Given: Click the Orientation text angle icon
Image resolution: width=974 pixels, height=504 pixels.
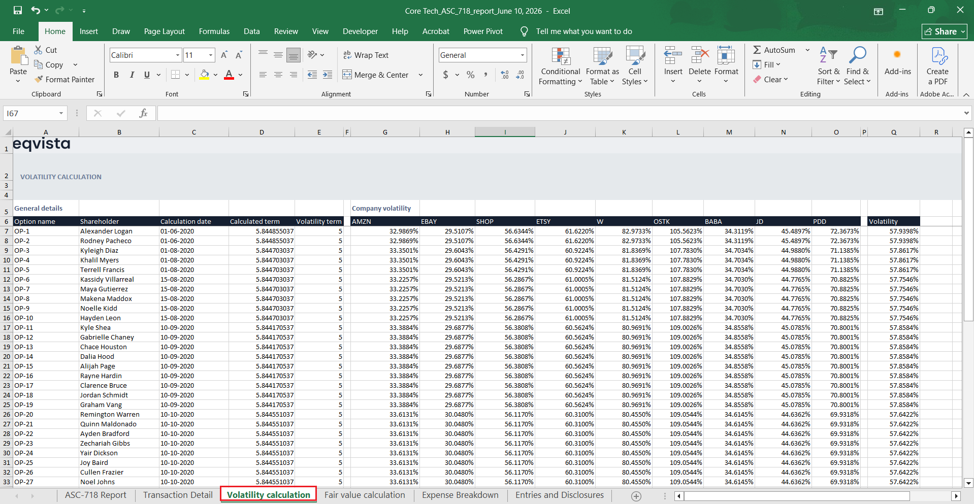Looking at the screenshot, I should coord(312,55).
